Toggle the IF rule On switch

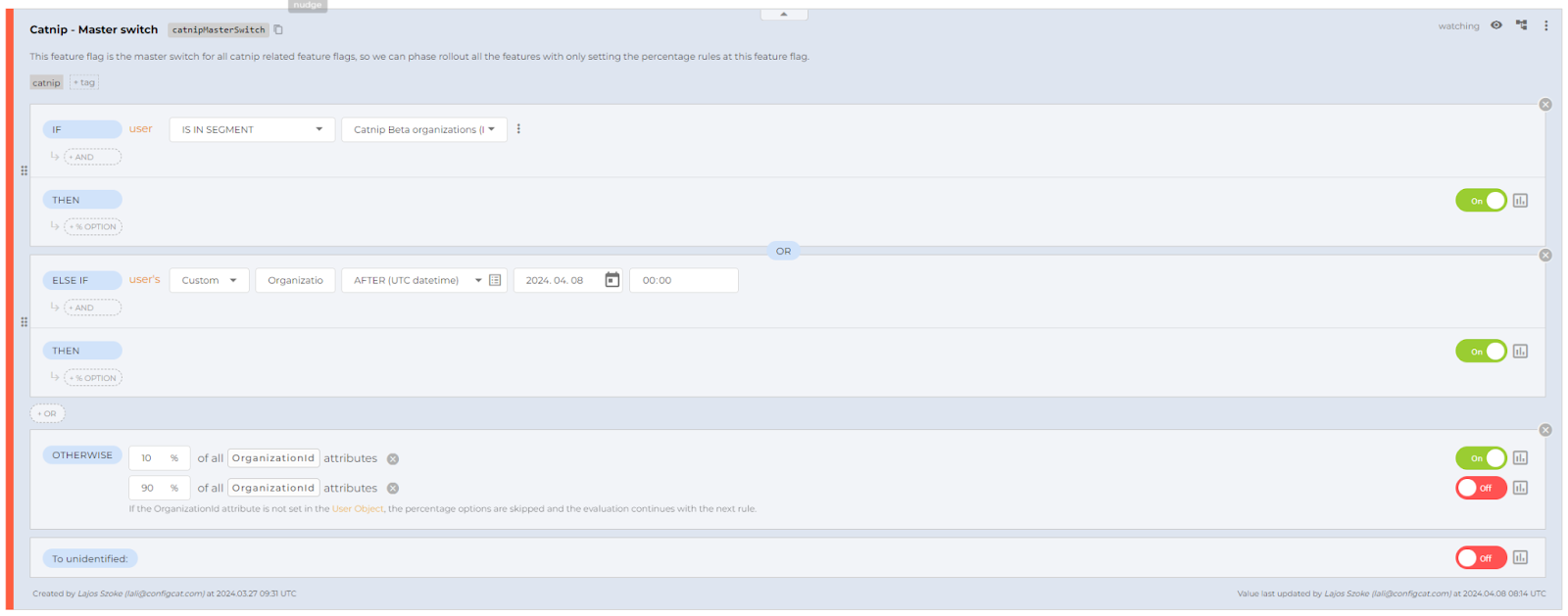[1481, 201]
